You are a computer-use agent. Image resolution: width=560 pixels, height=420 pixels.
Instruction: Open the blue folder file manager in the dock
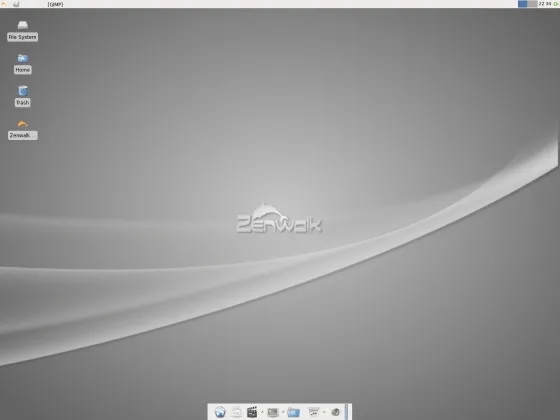tap(294, 412)
